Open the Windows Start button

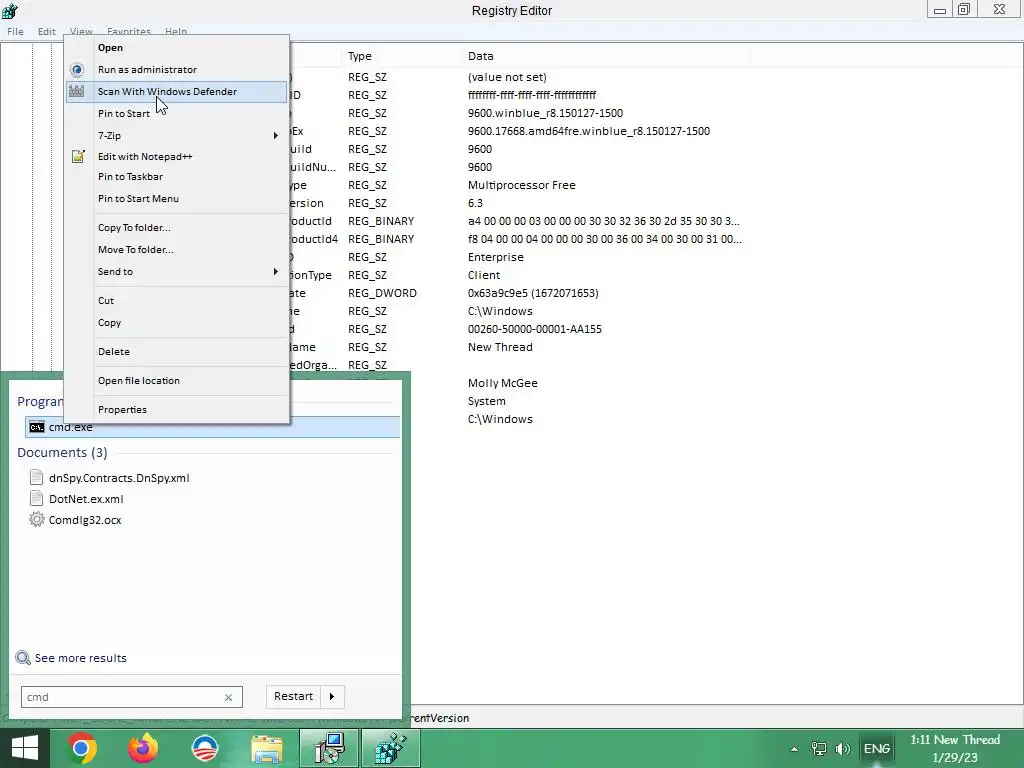25,748
